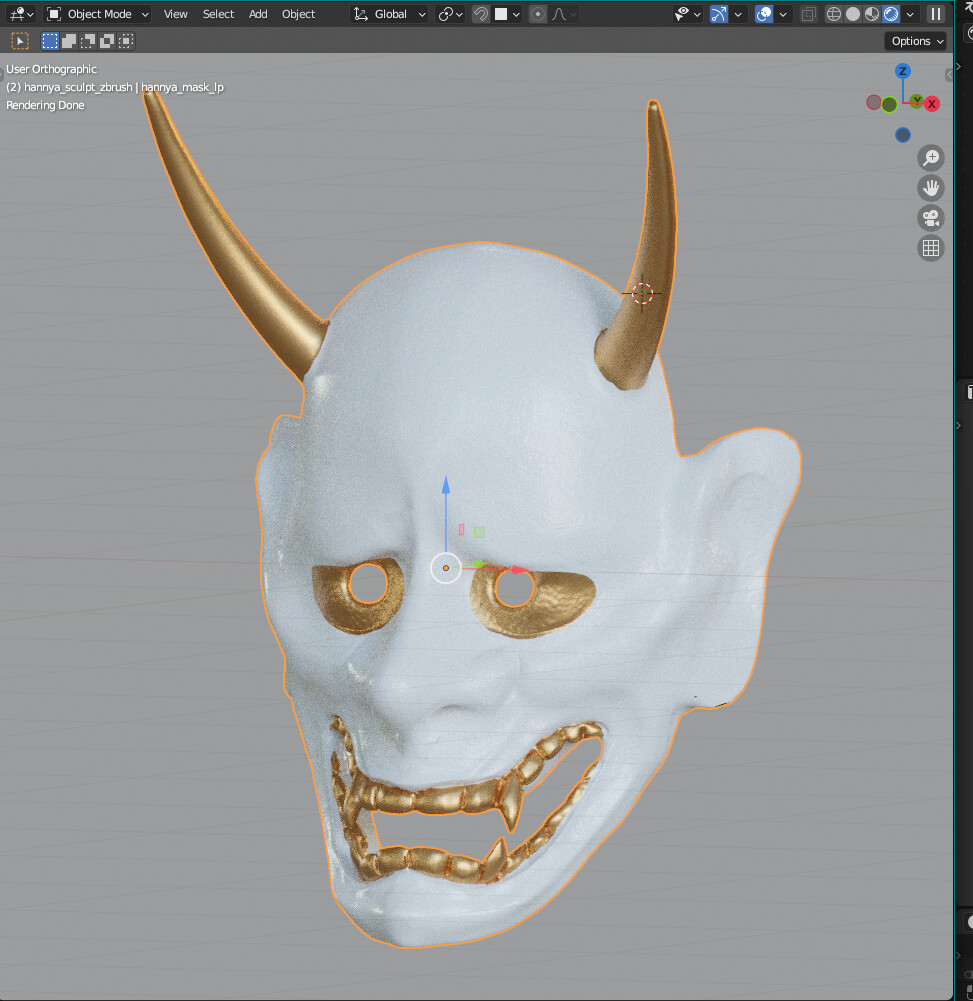973x1001 pixels.
Task: Choose the subtract selection mode
Action: [87, 41]
